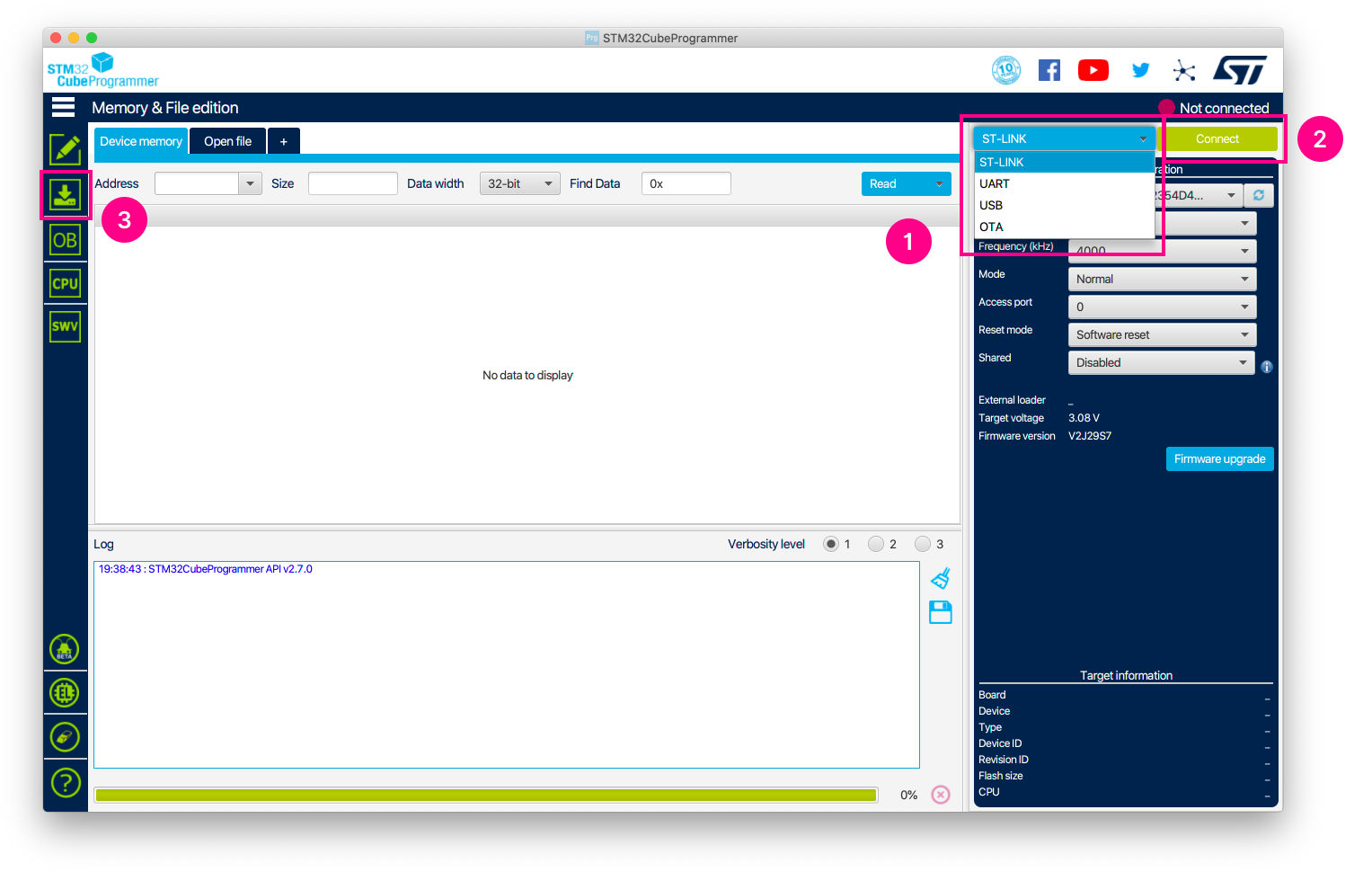Open the Help question mark icon

point(65,782)
